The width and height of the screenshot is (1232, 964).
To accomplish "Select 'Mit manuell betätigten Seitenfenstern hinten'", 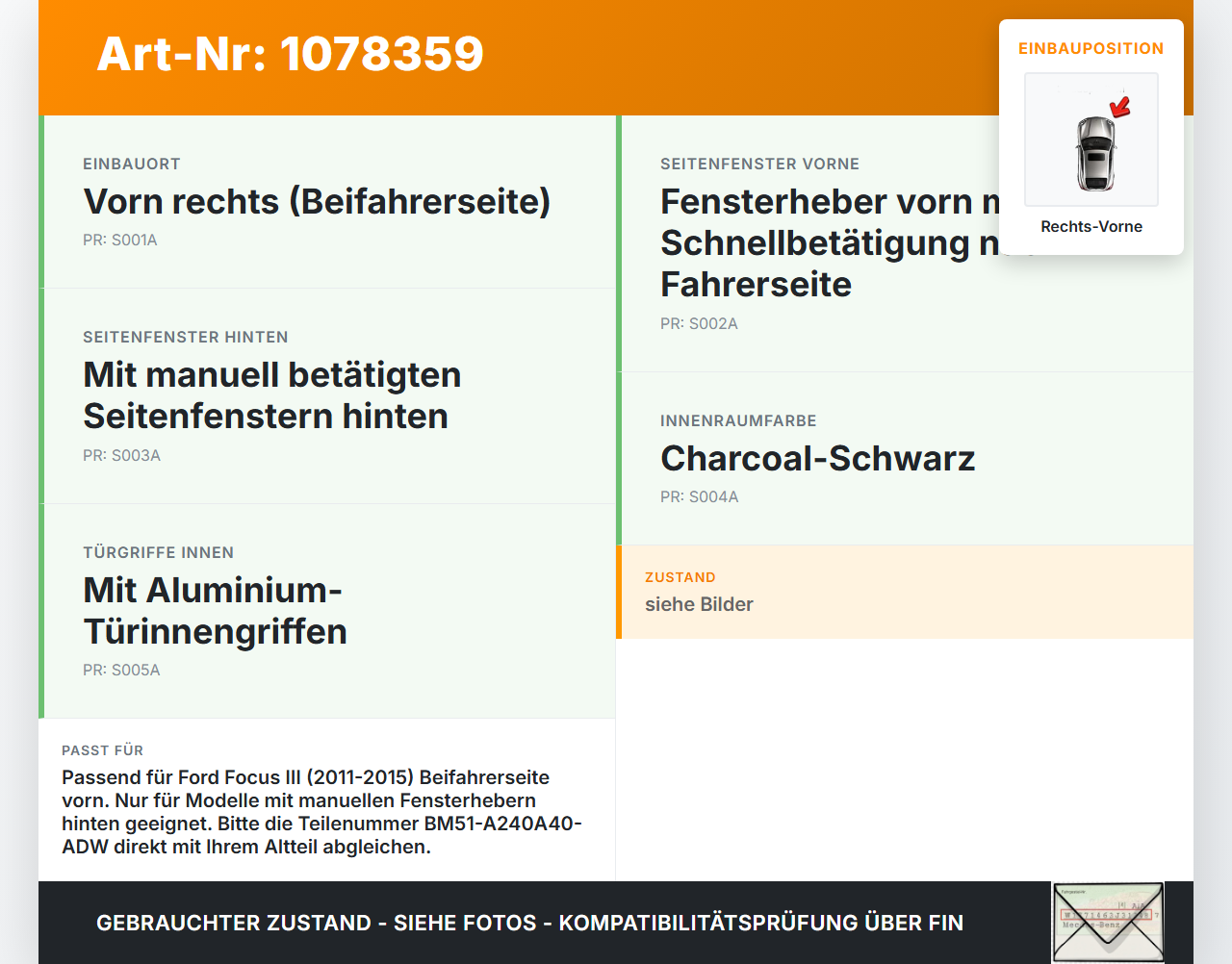I will click(272, 395).
